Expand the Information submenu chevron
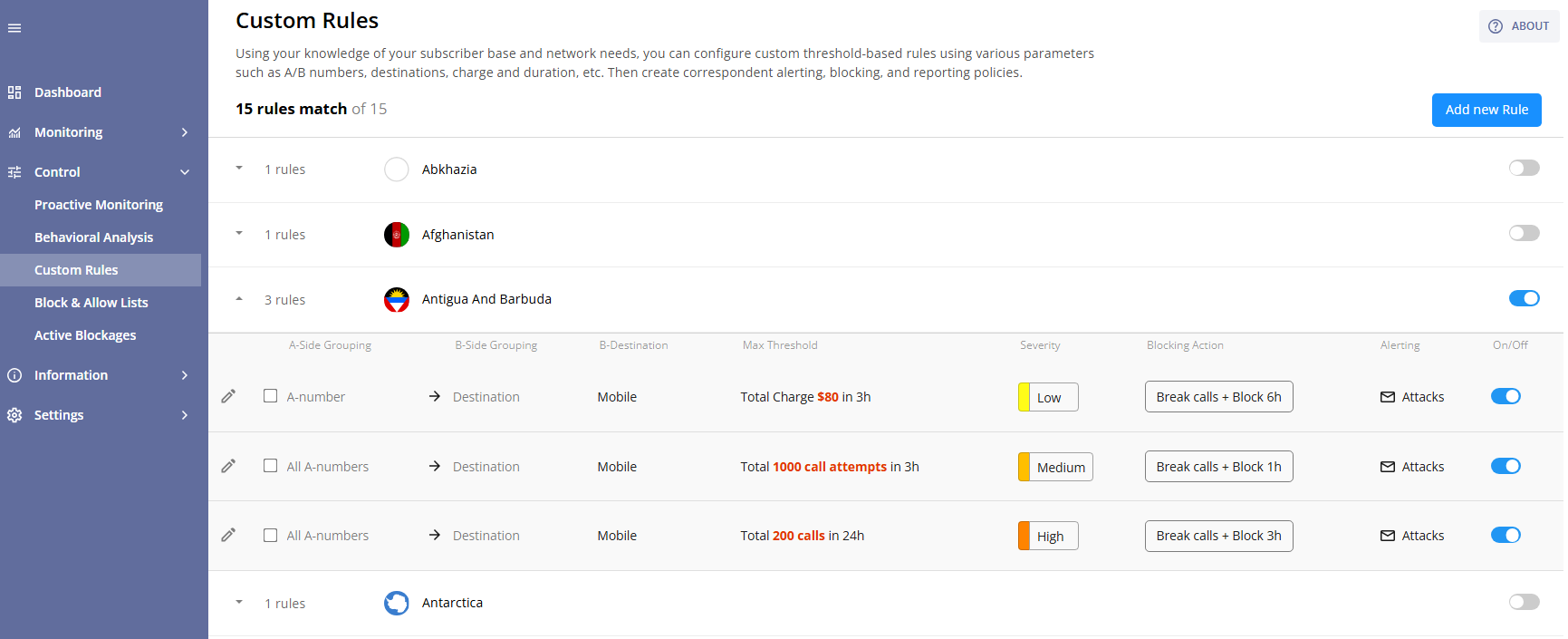This screenshot has width=1568, height=639. [185, 375]
